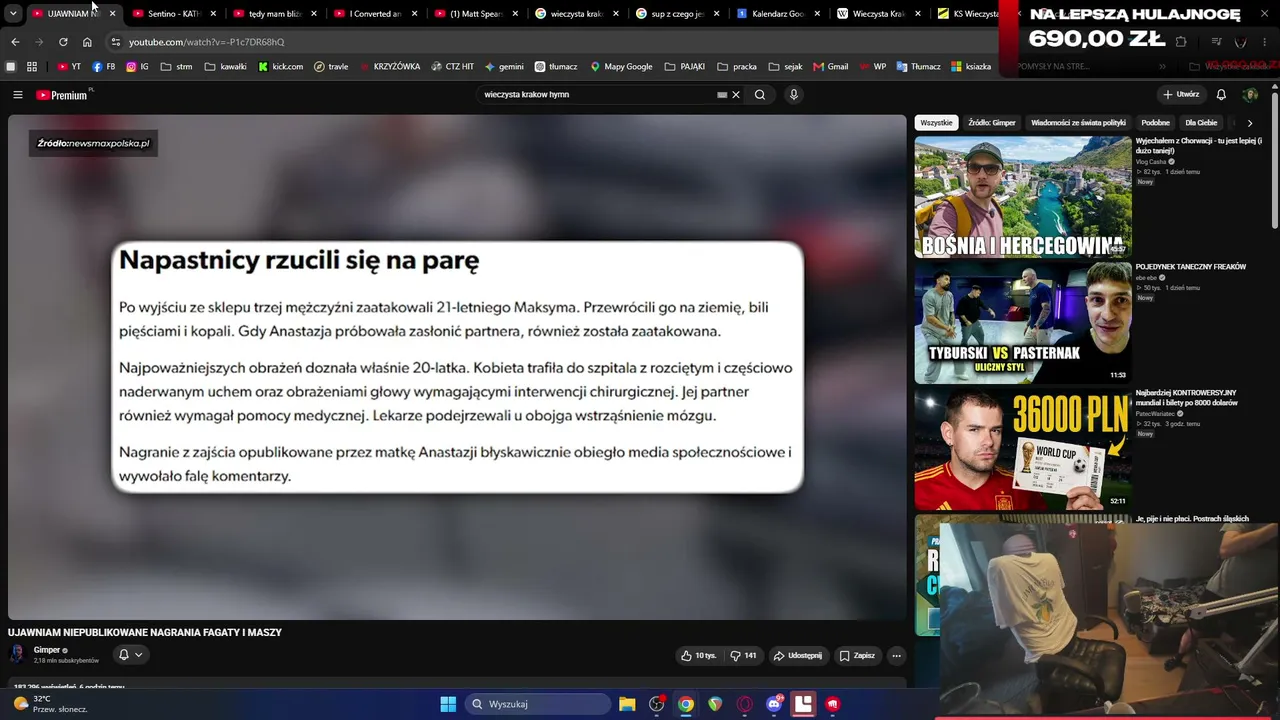Like the video with thumbs up
This screenshot has height=720, width=1280.
click(699, 656)
